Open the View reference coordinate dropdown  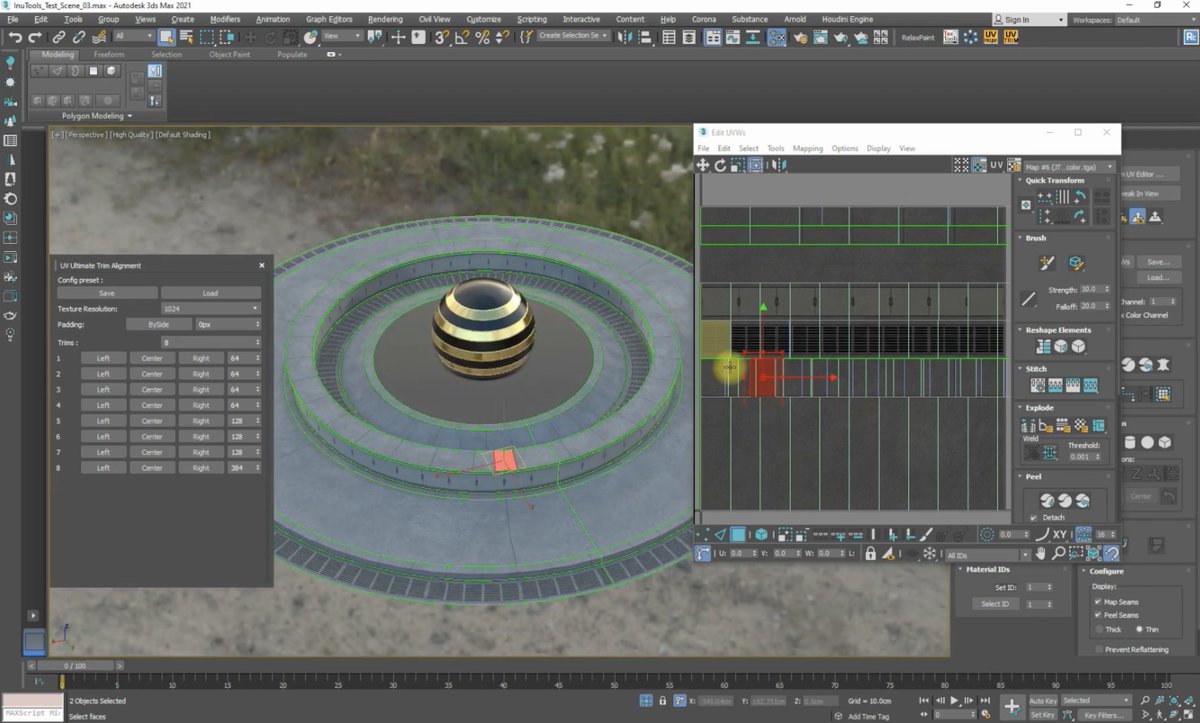coord(342,37)
